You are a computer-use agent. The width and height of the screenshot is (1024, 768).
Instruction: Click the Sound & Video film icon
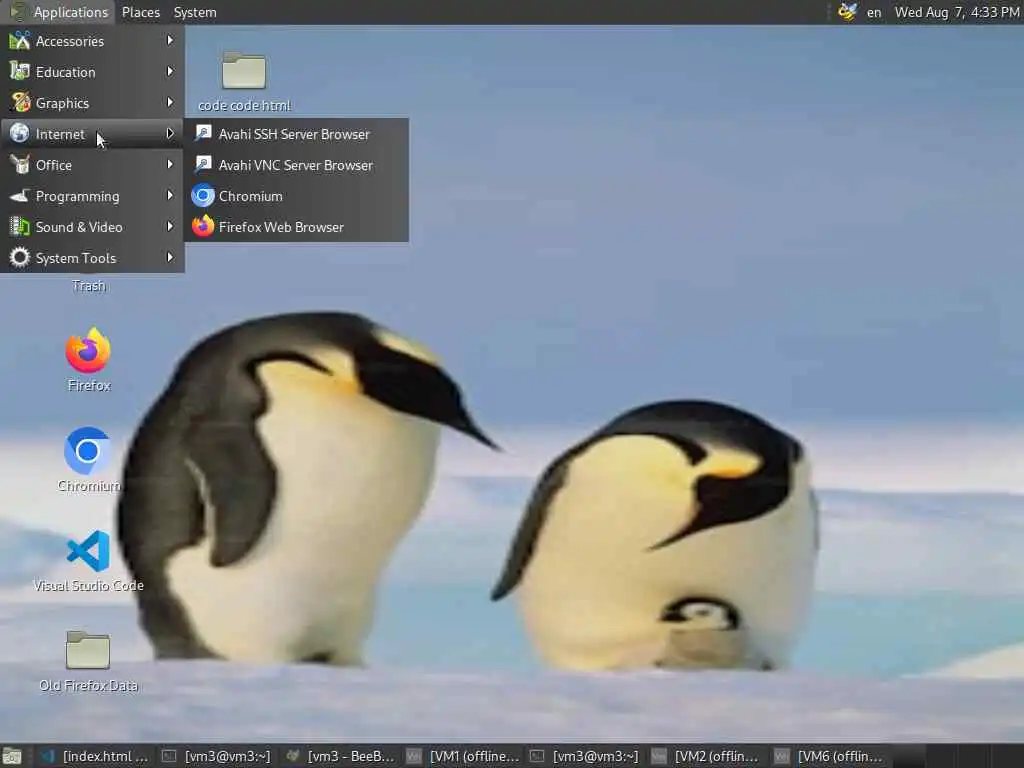pyautogui.click(x=20, y=227)
